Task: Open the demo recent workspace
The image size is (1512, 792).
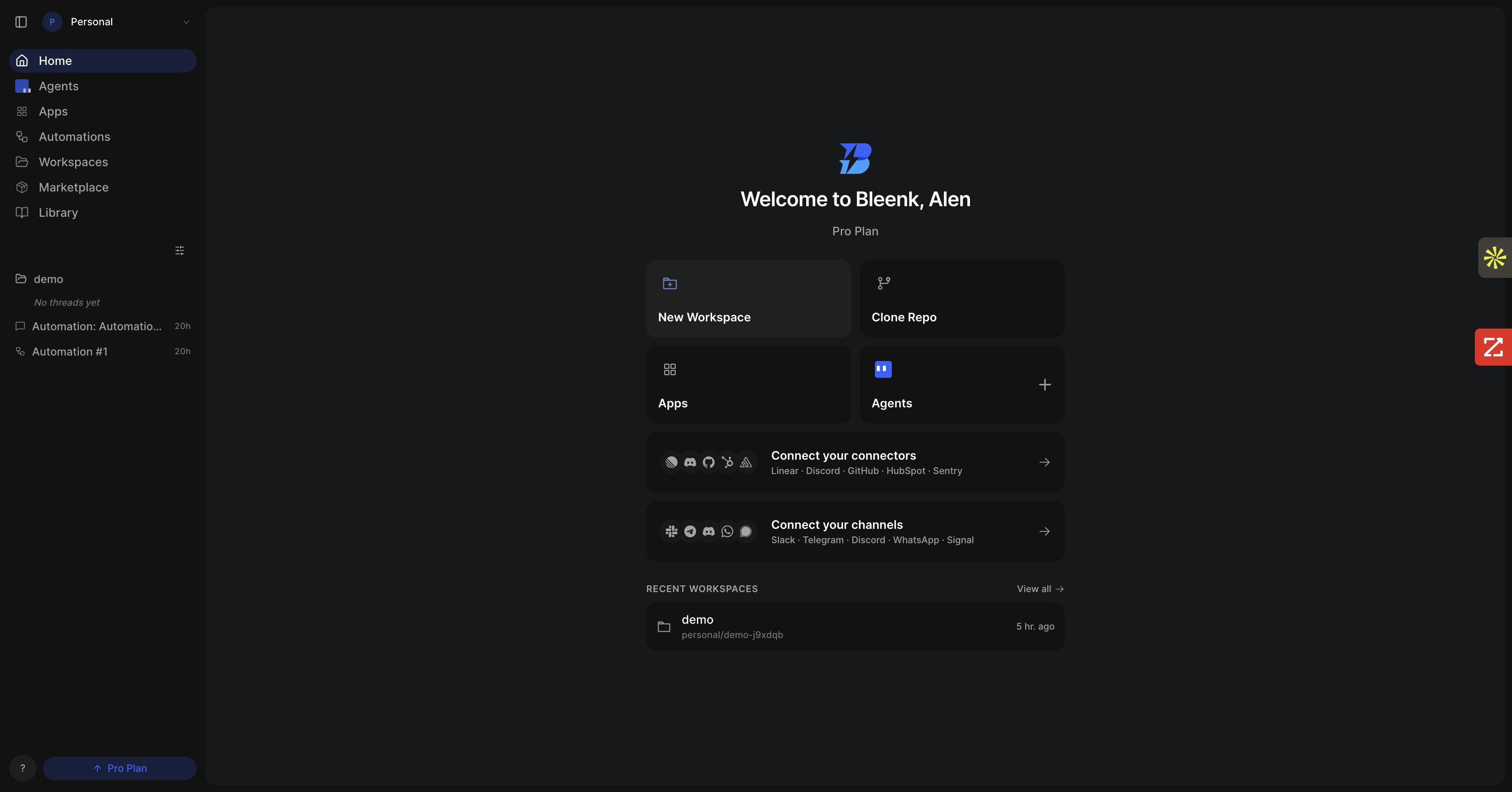Action: point(855,627)
